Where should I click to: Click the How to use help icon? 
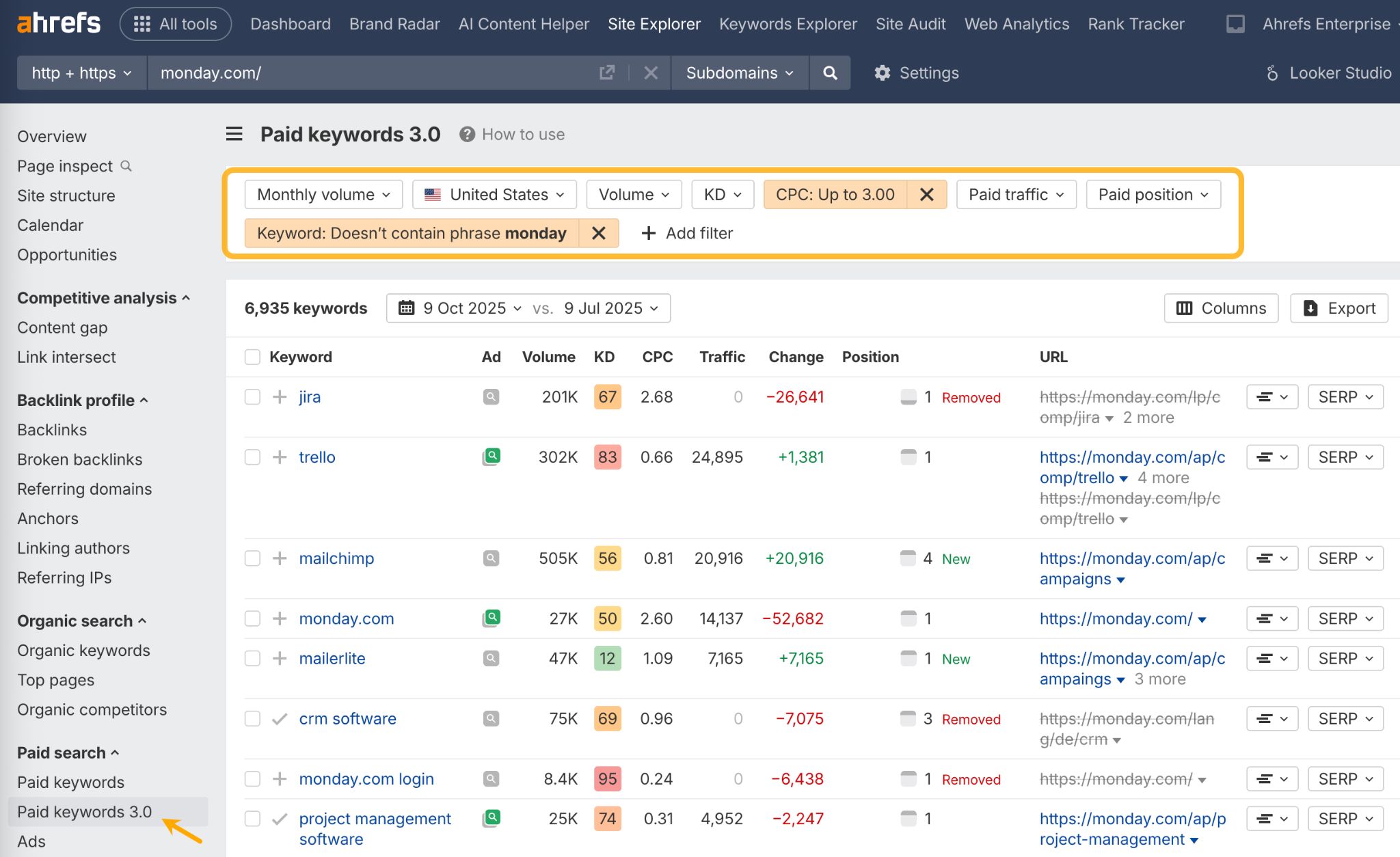[x=467, y=135]
